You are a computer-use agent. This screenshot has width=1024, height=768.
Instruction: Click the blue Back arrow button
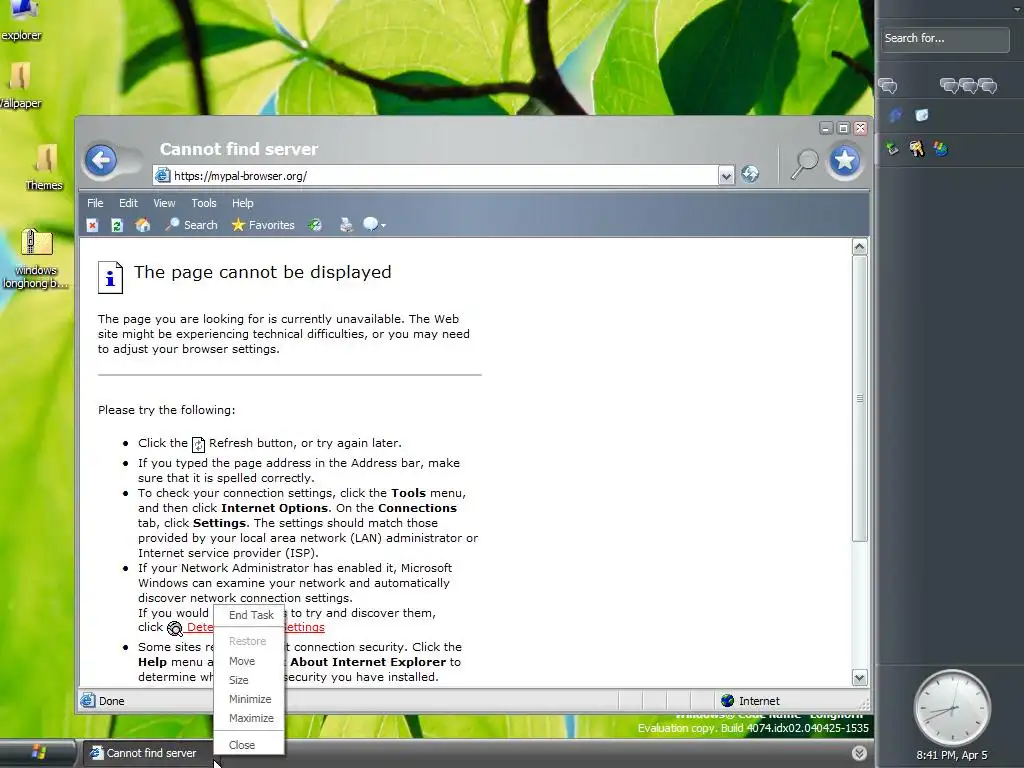pos(101,160)
